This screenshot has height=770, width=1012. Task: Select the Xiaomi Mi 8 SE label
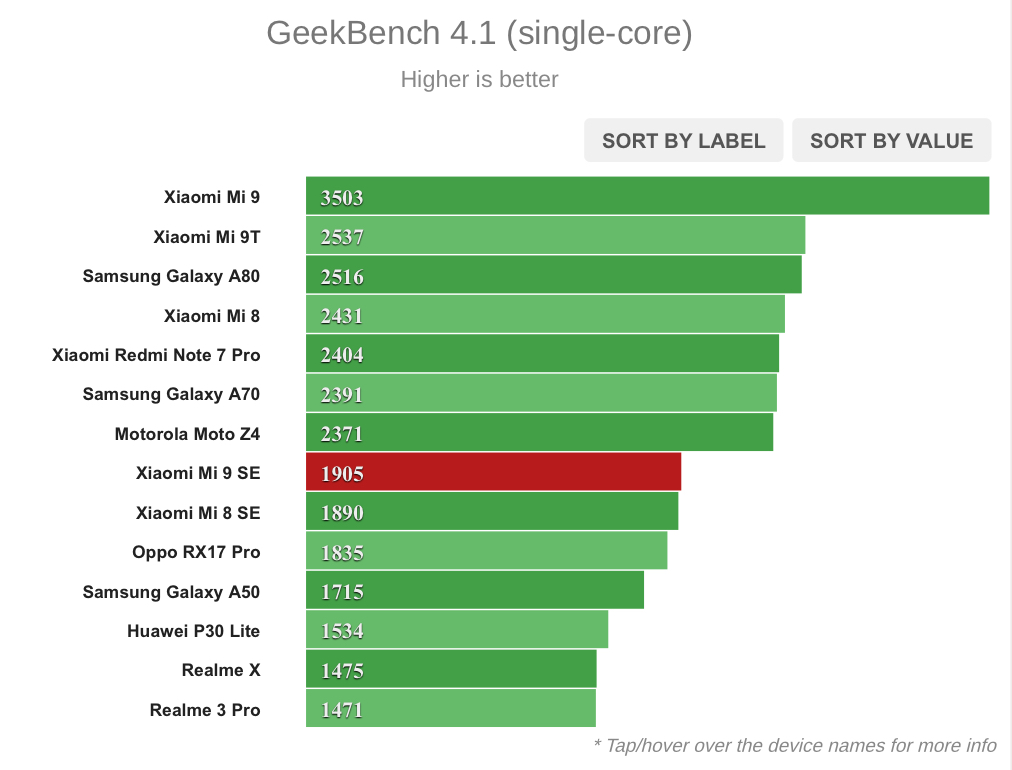pos(198,513)
